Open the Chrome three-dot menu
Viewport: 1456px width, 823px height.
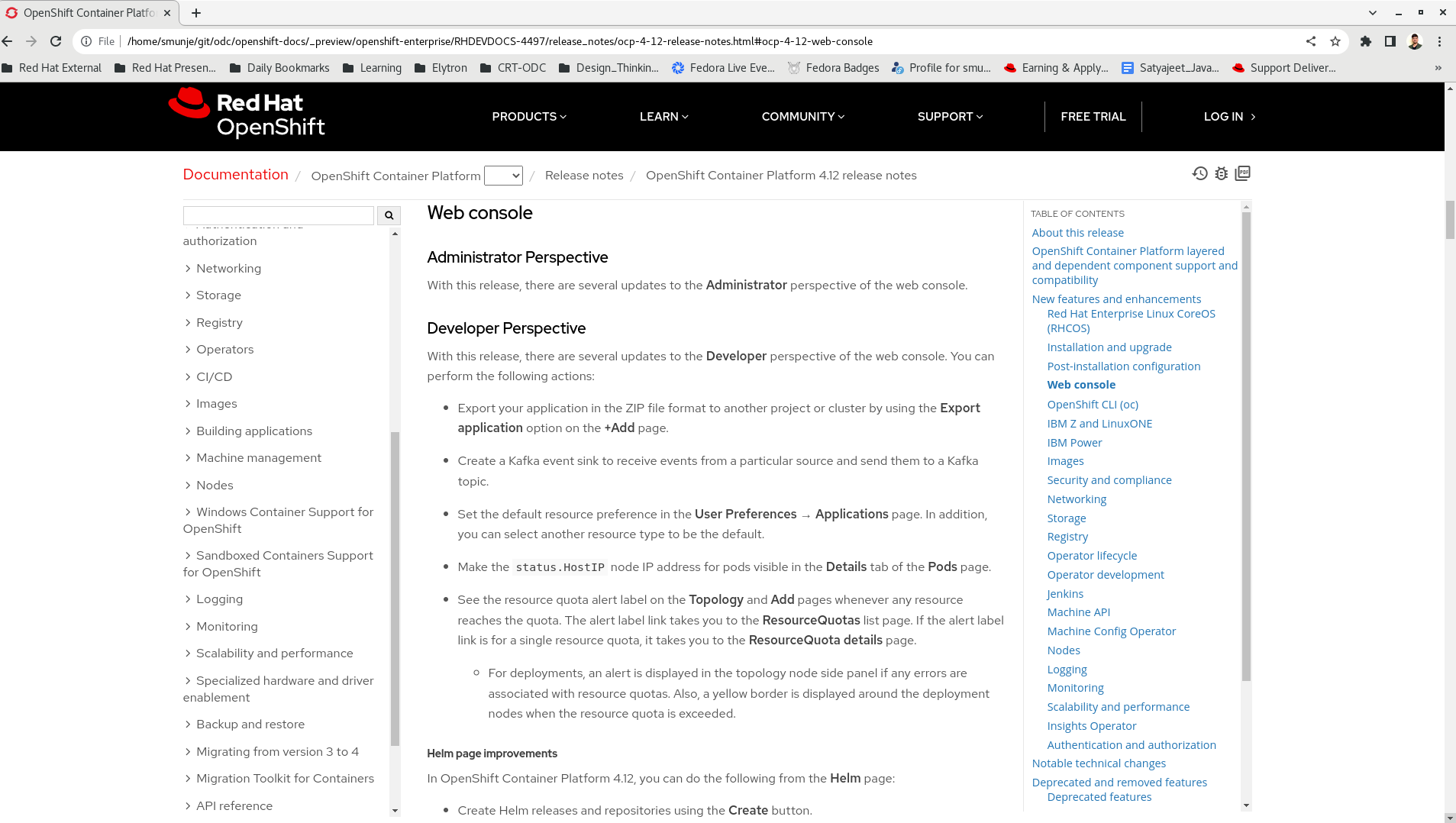[x=1440, y=41]
